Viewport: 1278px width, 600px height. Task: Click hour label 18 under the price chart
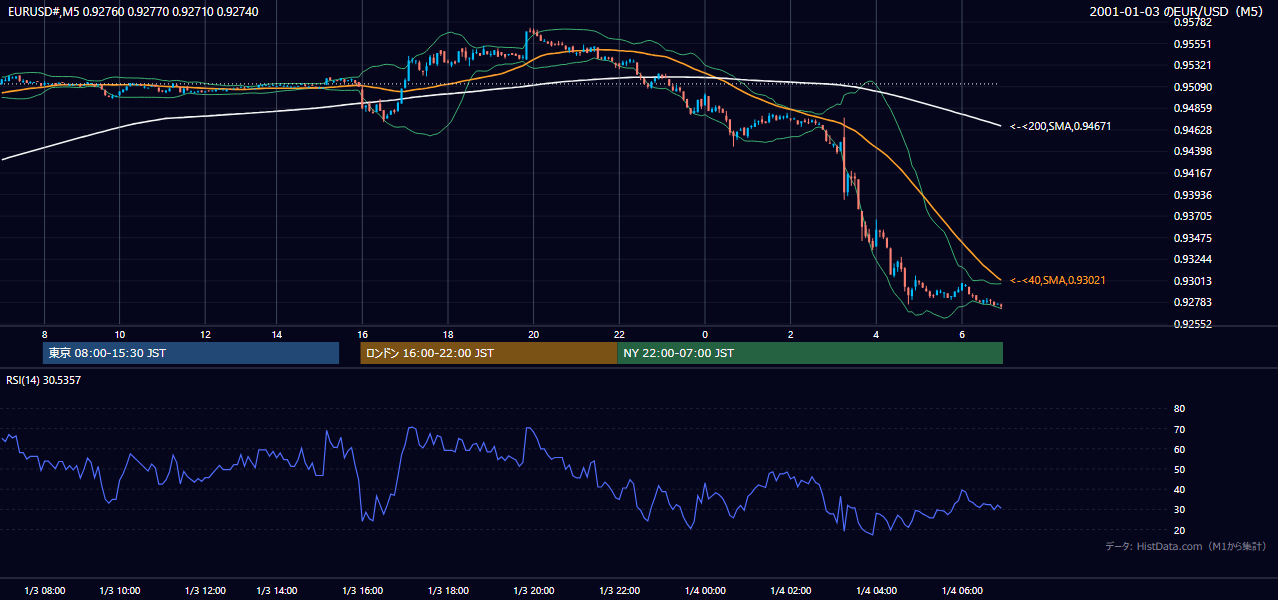pyautogui.click(x=448, y=334)
